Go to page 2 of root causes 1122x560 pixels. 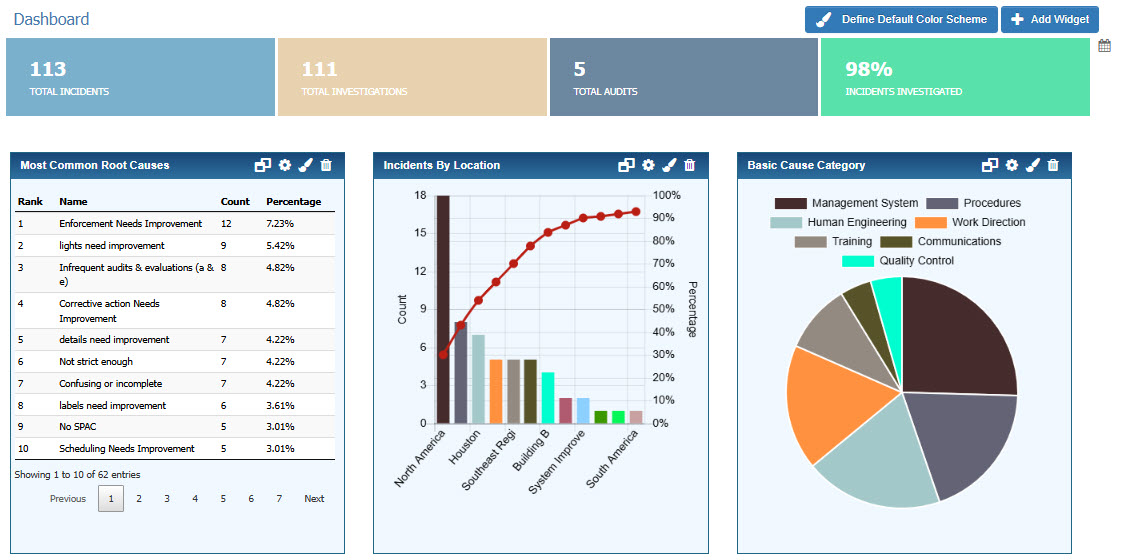click(x=139, y=499)
